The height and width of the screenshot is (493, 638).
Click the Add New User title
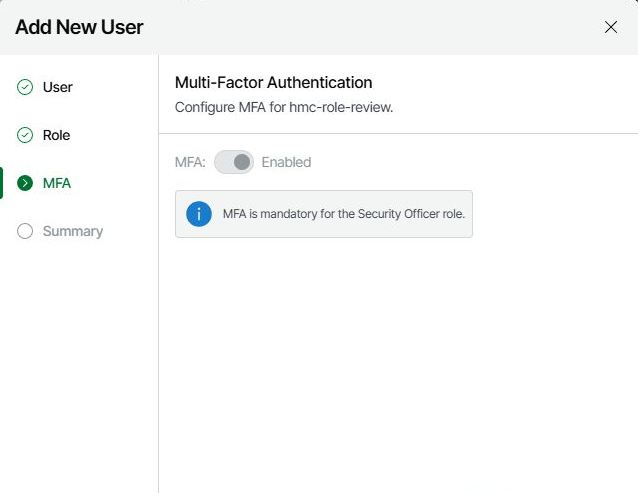tap(79, 27)
